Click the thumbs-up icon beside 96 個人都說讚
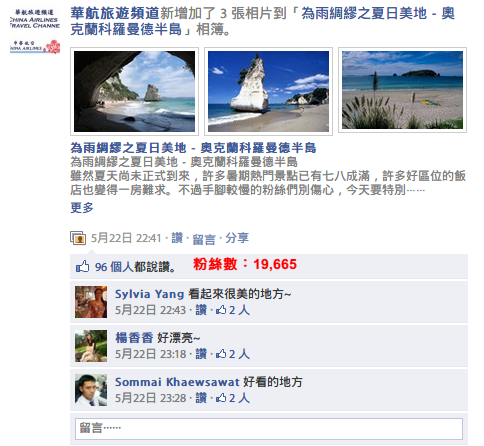 coord(82,266)
